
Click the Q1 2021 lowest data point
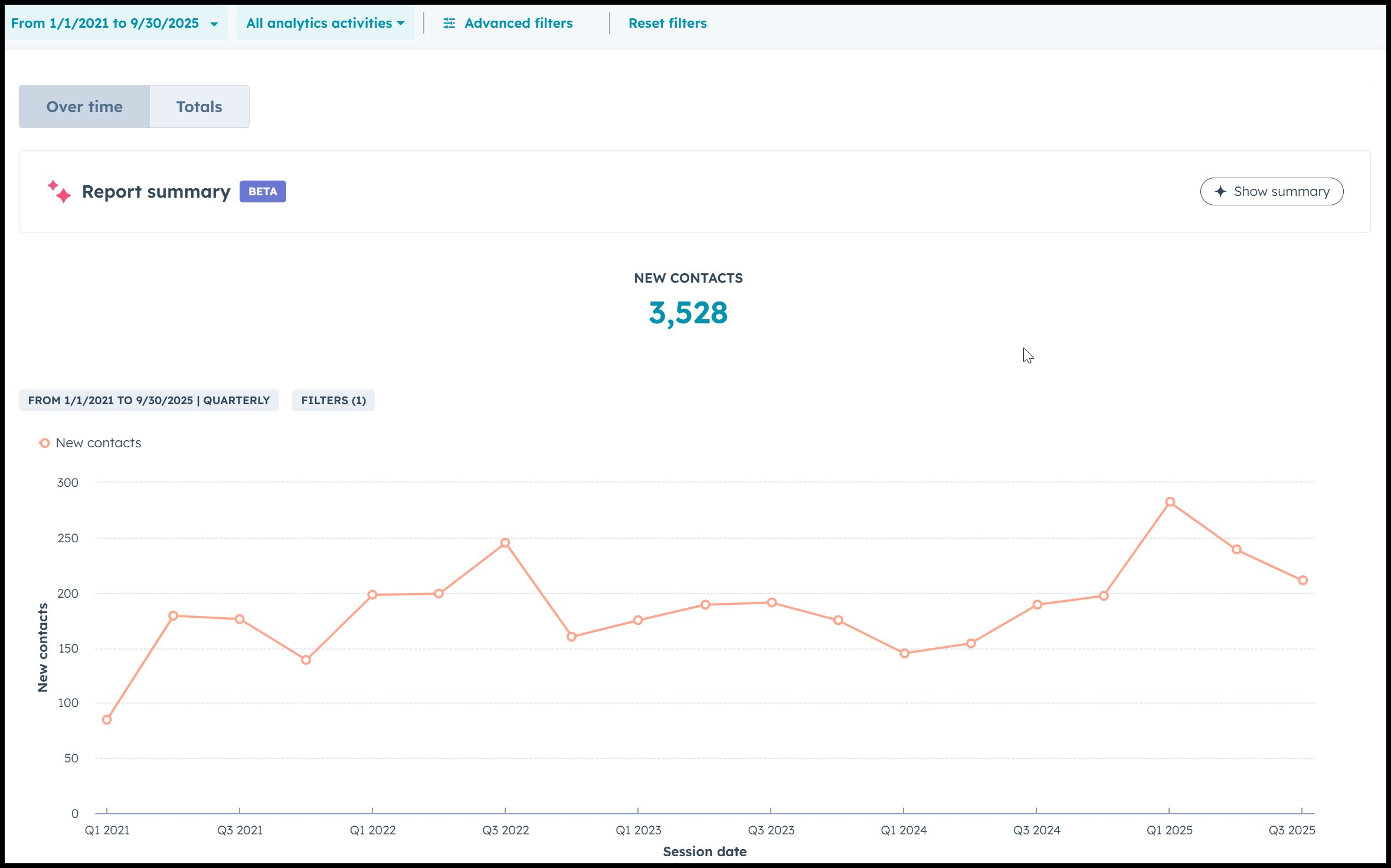(107, 720)
